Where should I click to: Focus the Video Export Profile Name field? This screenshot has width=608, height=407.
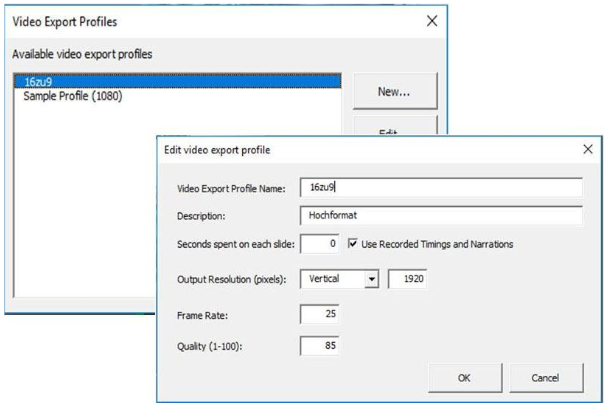(x=440, y=187)
